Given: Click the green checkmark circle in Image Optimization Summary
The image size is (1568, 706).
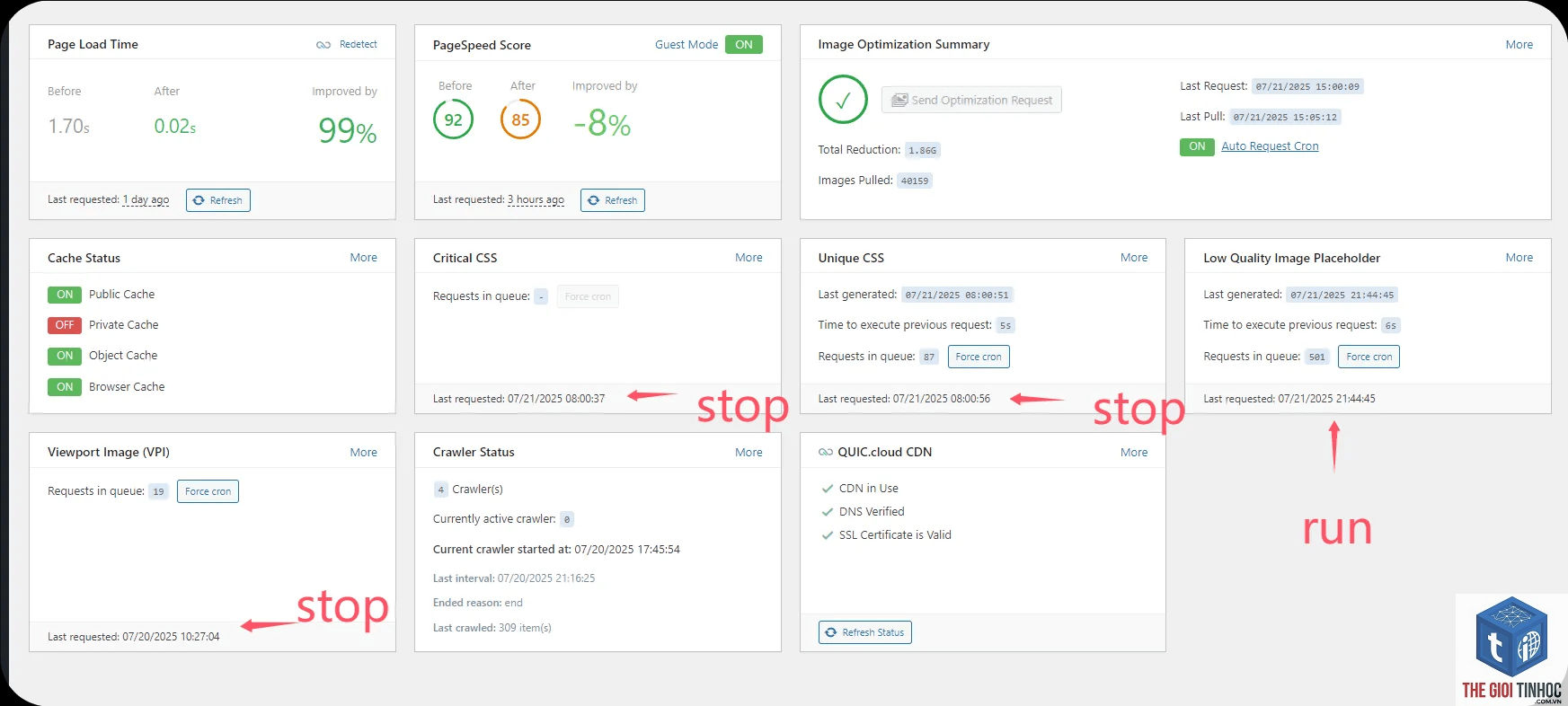Looking at the screenshot, I should 843,100.
